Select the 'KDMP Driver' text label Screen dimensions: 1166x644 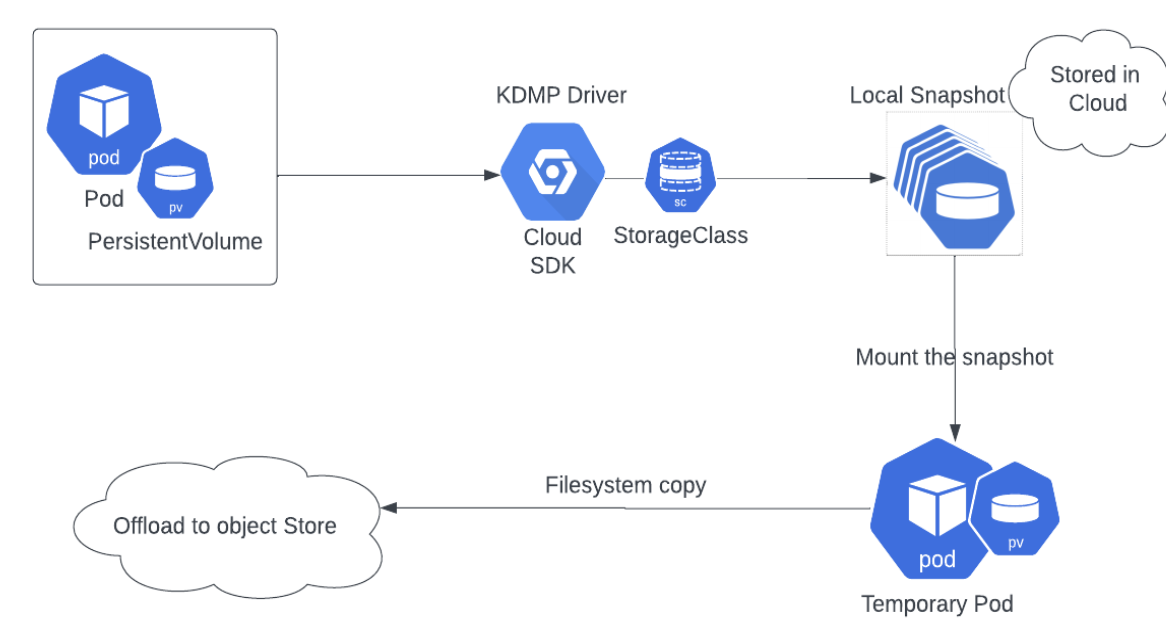561,96
